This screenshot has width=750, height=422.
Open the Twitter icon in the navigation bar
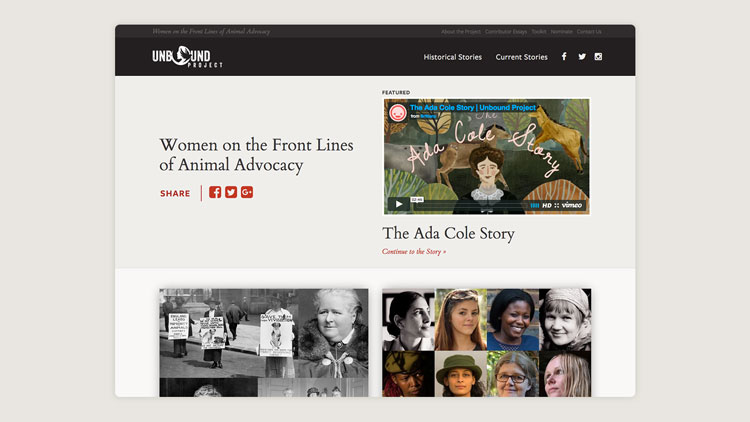[x=582, y=57]
